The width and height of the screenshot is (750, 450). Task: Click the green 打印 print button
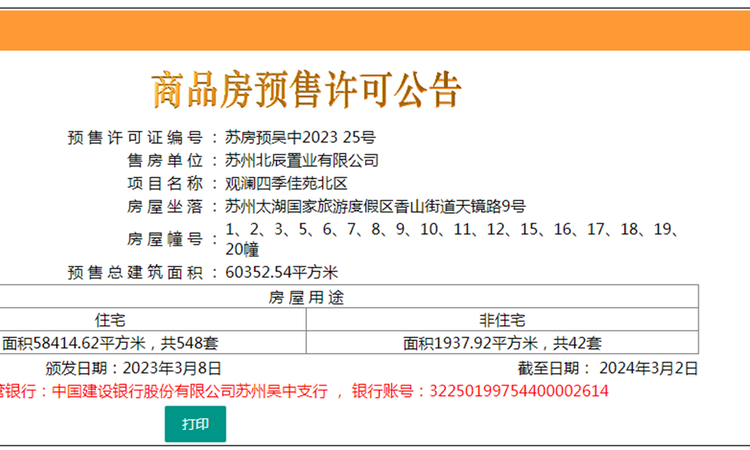(x=195, y=424)
